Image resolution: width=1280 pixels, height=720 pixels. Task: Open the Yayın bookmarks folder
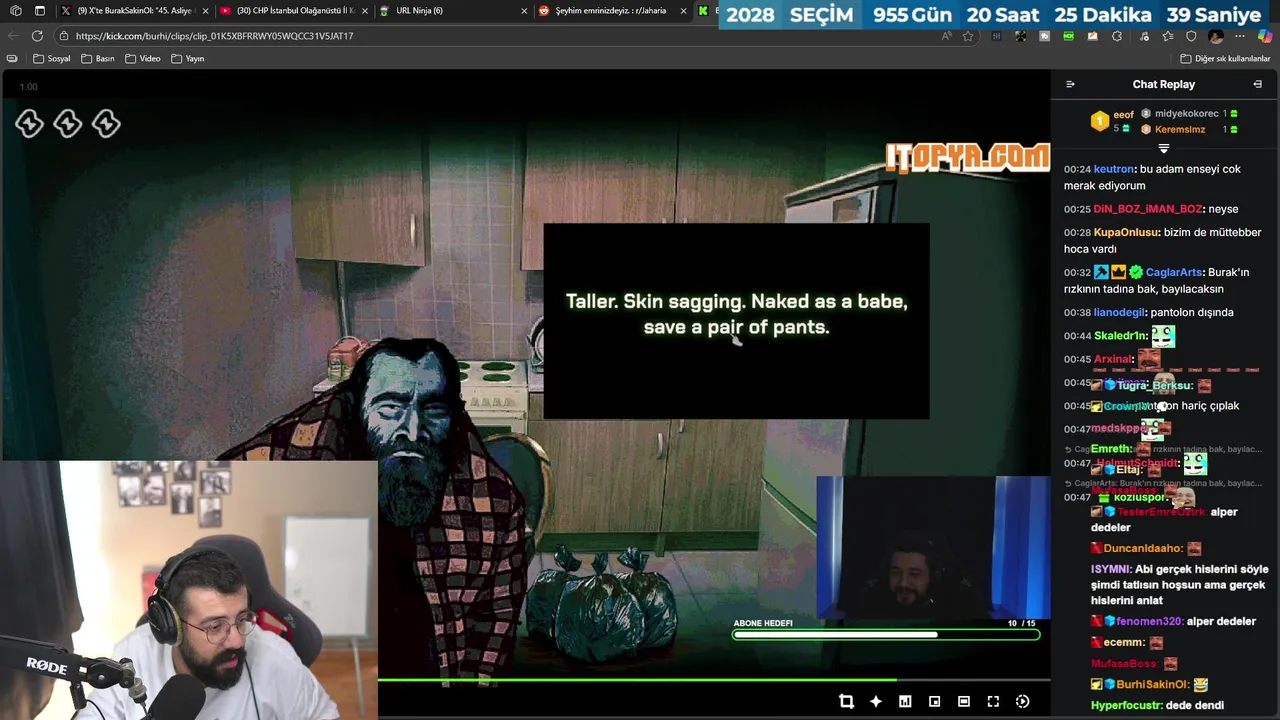[188, 59]
